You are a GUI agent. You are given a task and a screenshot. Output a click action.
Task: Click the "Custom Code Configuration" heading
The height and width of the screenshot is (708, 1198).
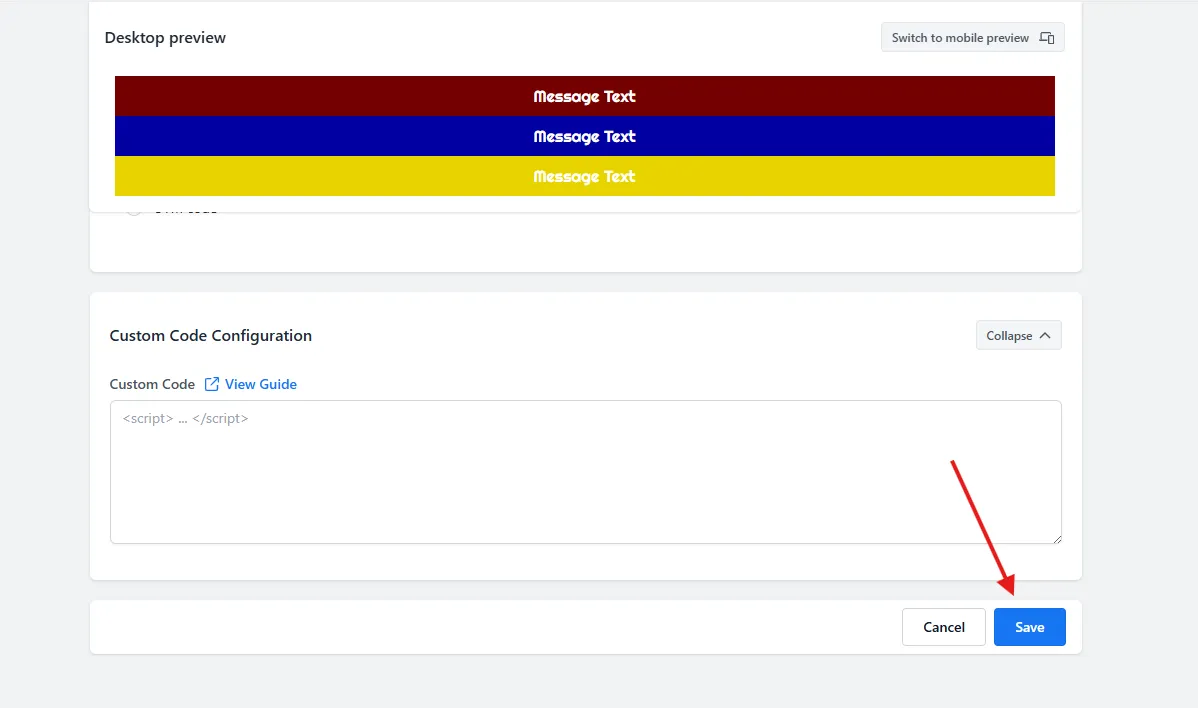tap(211, 335)
